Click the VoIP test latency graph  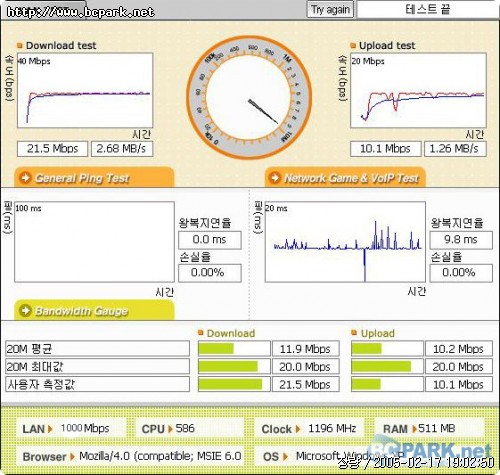[x=345, y=242]
